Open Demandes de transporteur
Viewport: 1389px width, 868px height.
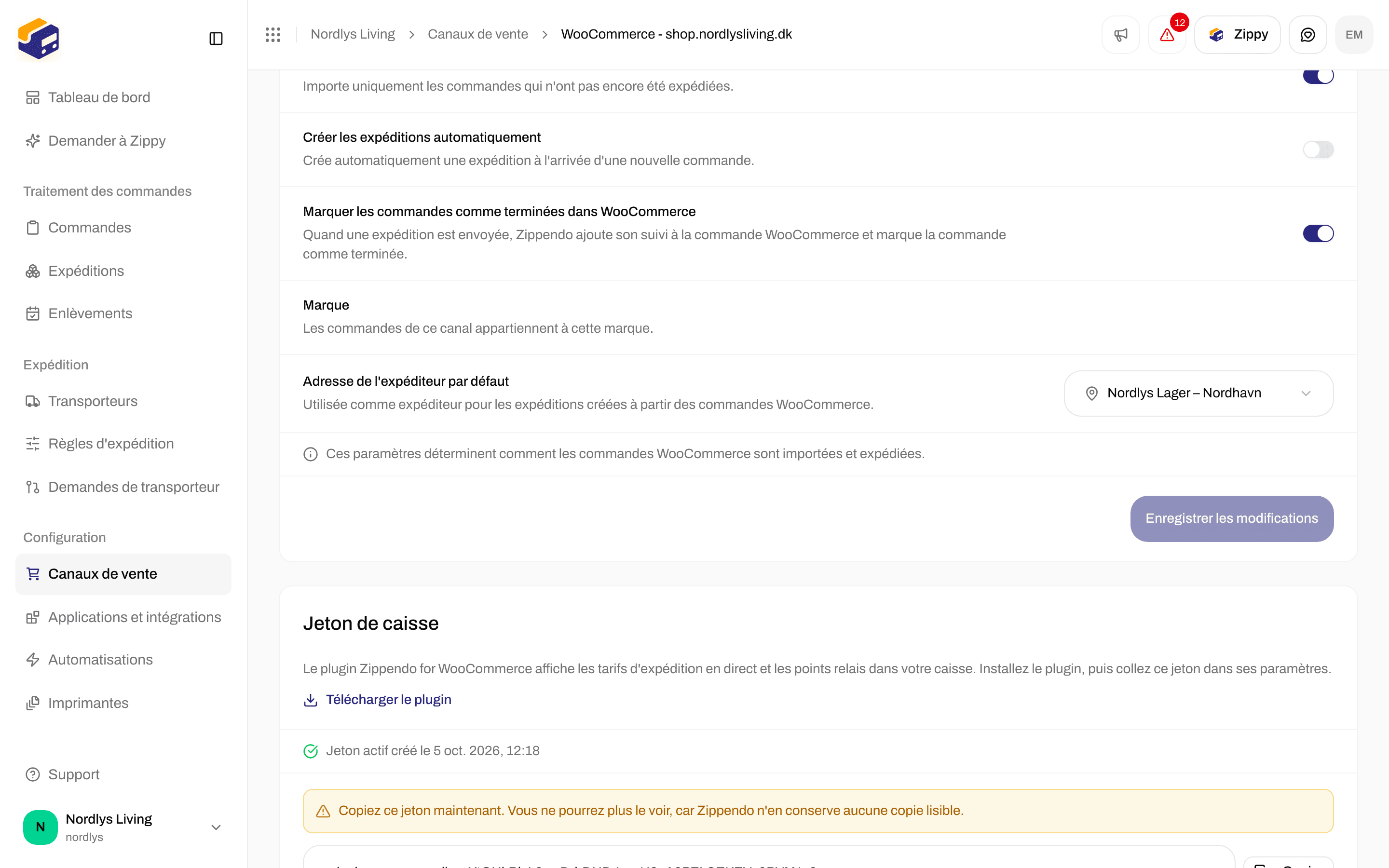(x=123, y=487)
